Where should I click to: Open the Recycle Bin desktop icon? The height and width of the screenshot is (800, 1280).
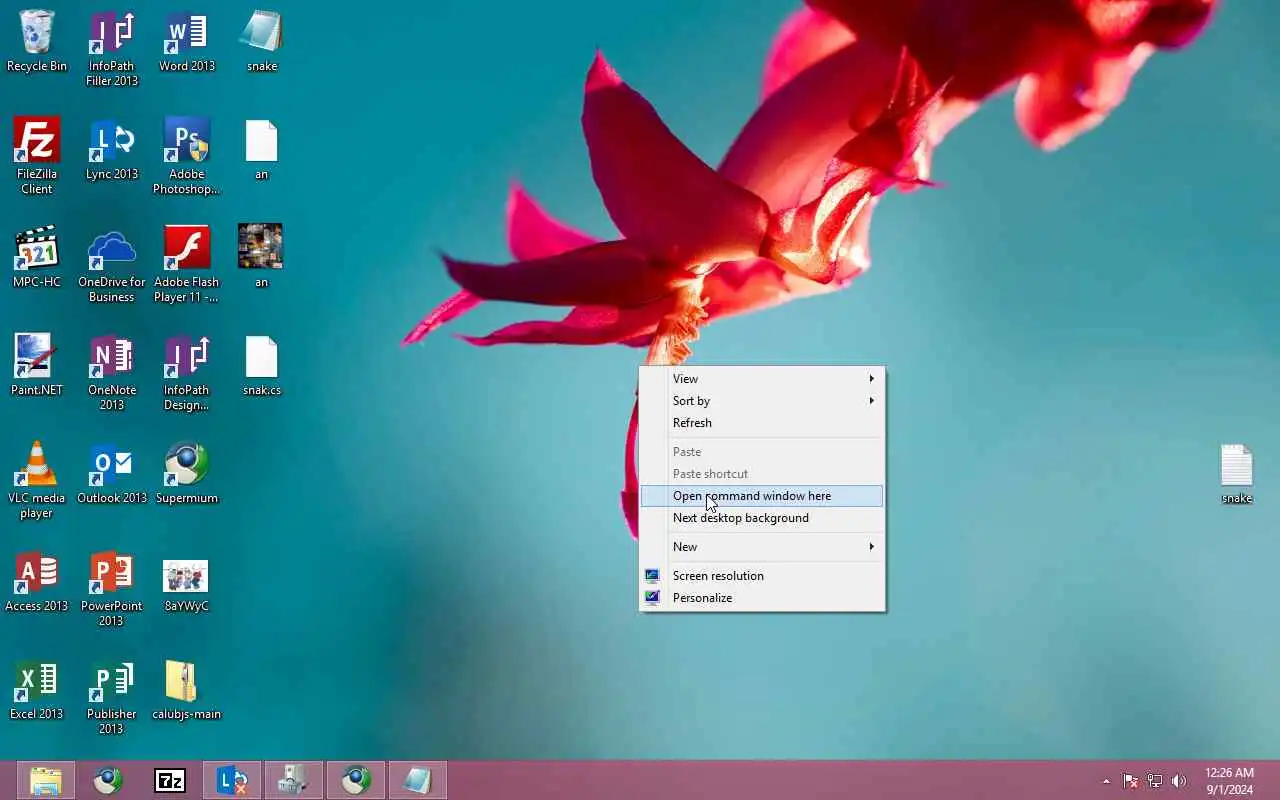37,41
